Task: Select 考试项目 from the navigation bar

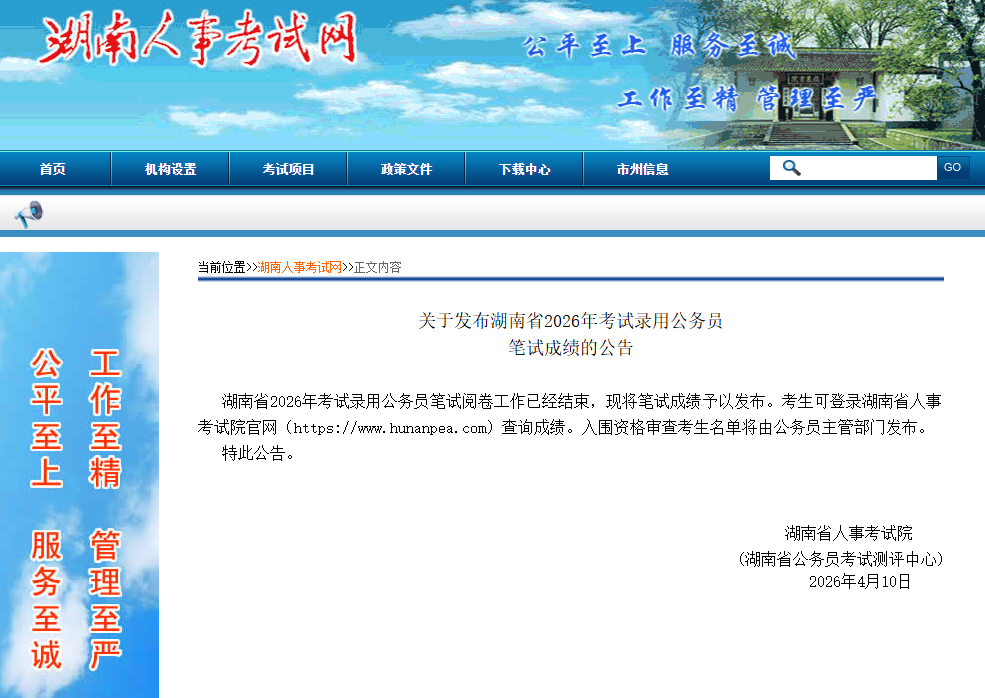Action: 288,169
